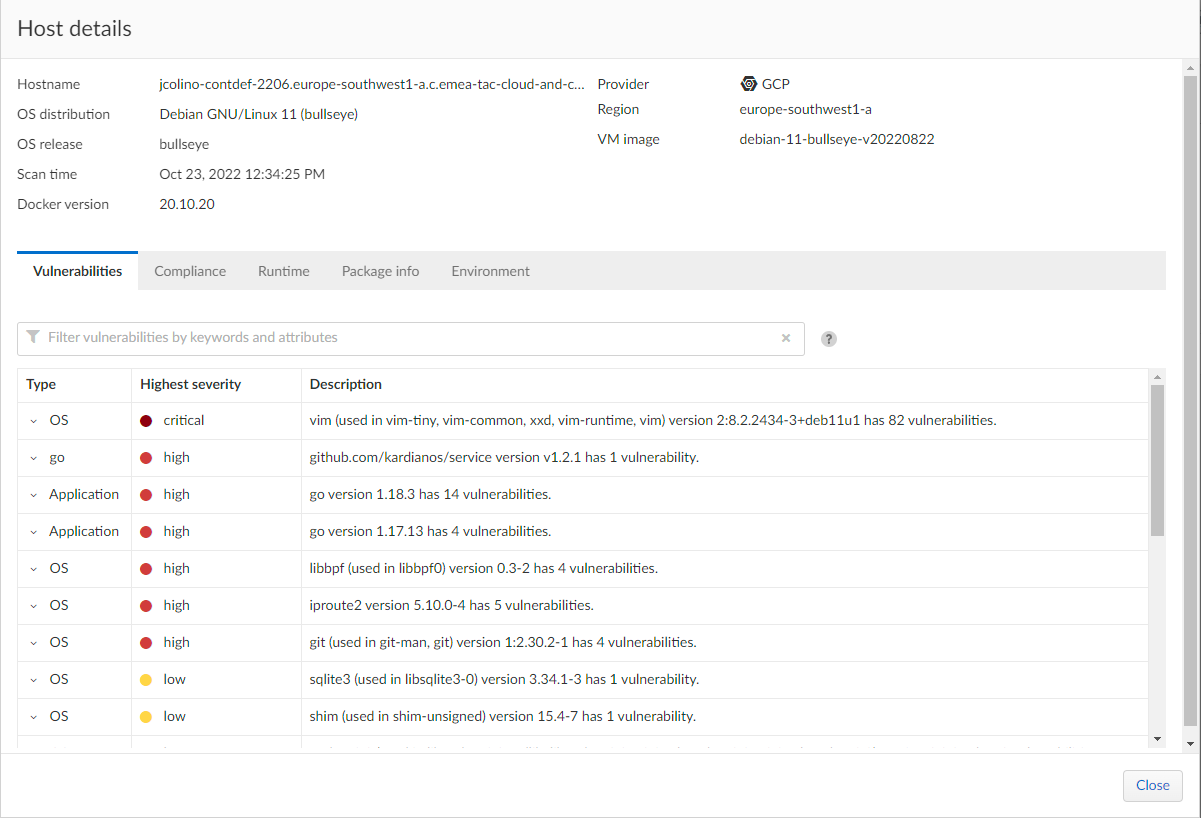Switch to the Compliance tab
Viewport: 1201px width, 818px height.
[190, 271]
